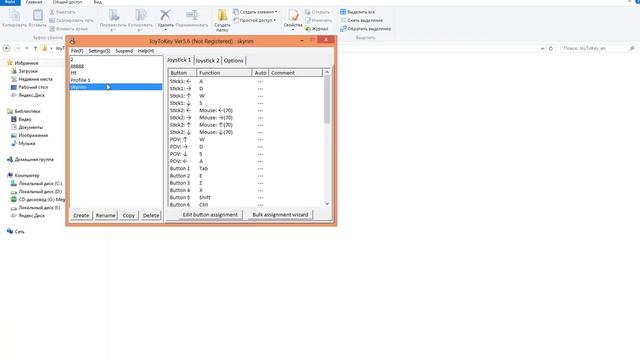Select the Button 6 row mapped to Ctrl

coord(246,204)
